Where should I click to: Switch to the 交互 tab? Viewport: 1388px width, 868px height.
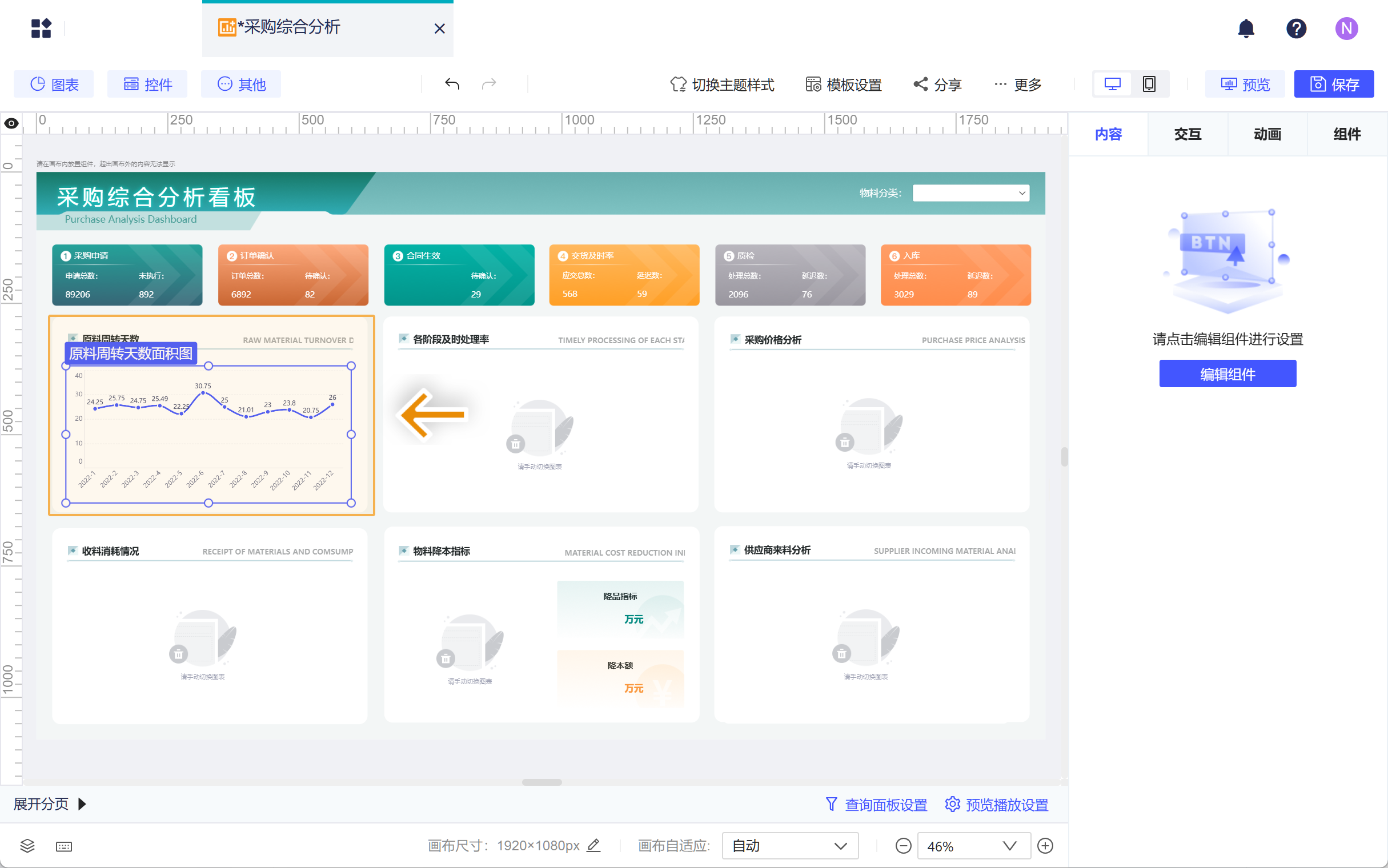click(x=1187, y=134)
